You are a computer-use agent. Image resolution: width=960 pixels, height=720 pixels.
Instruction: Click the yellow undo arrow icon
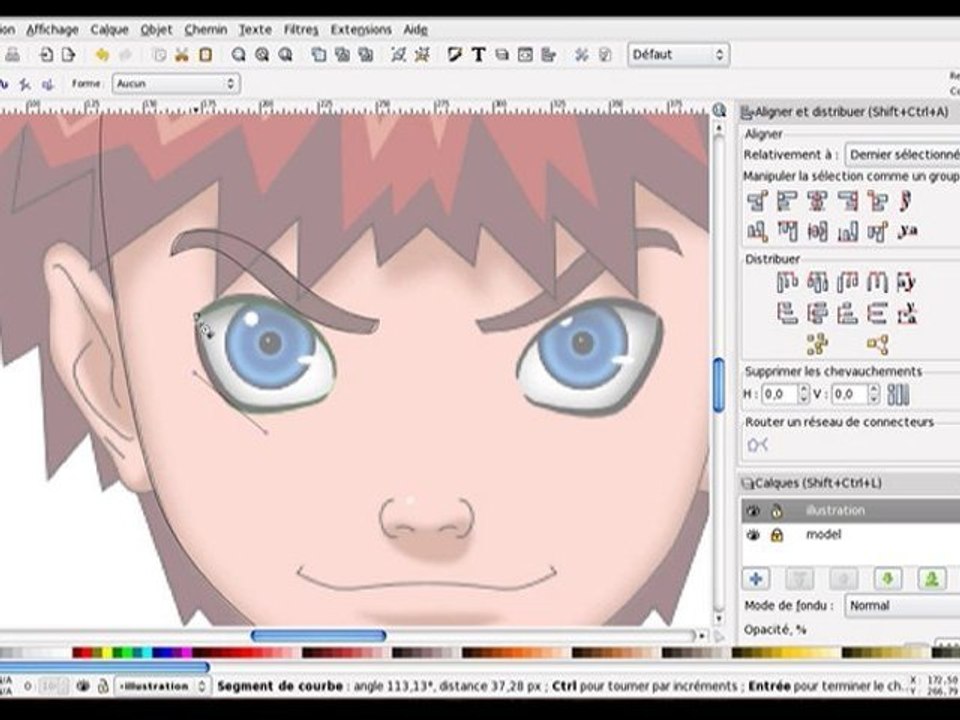point(102,55)
